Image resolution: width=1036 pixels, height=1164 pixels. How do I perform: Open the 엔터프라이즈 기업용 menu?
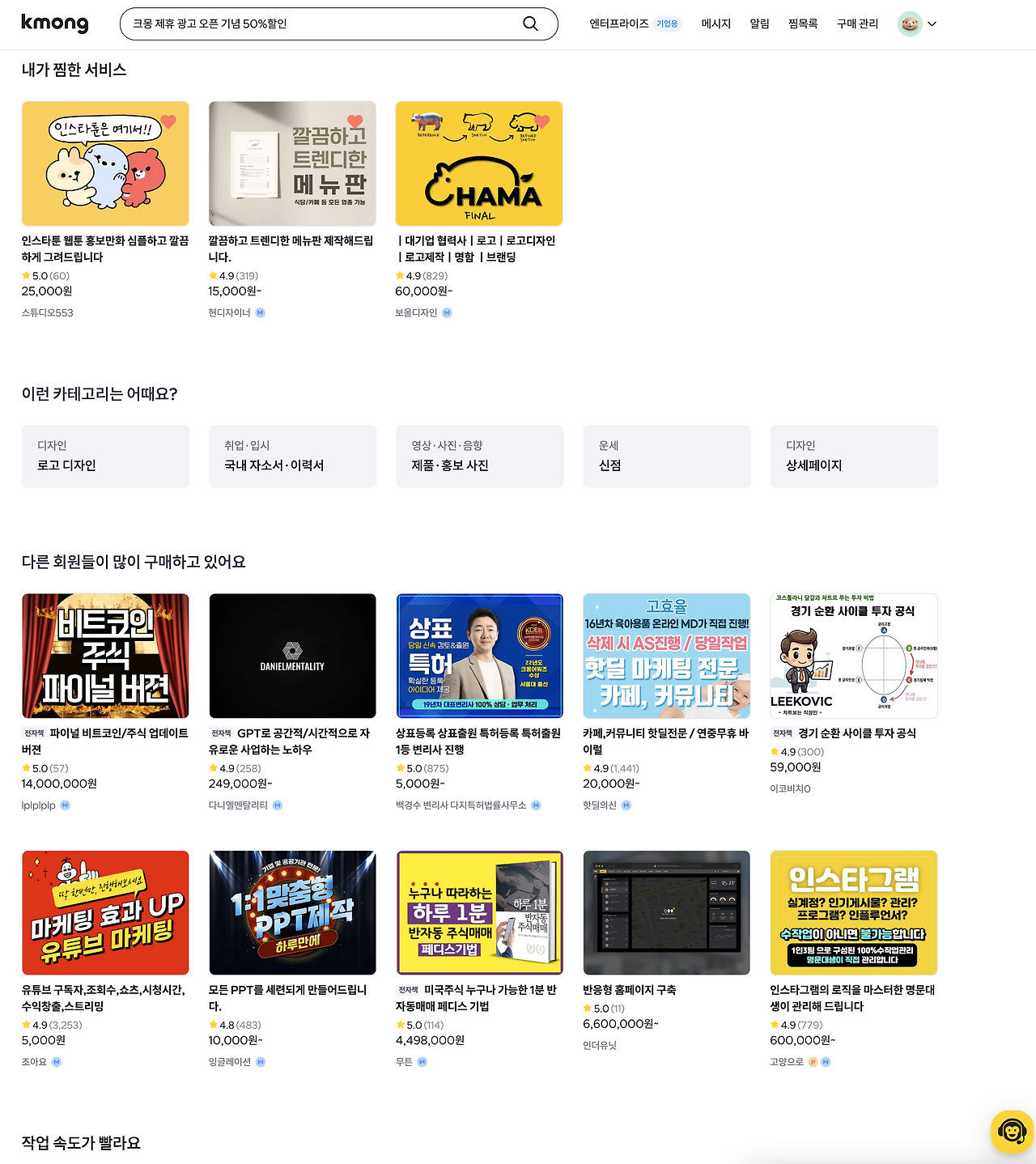click(x=635, y=23)
